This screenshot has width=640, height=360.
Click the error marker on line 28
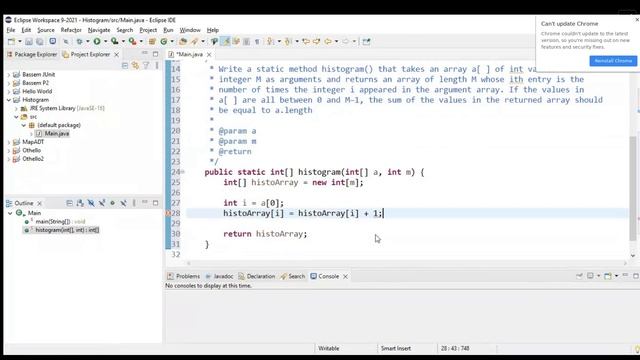pos(168,213)
